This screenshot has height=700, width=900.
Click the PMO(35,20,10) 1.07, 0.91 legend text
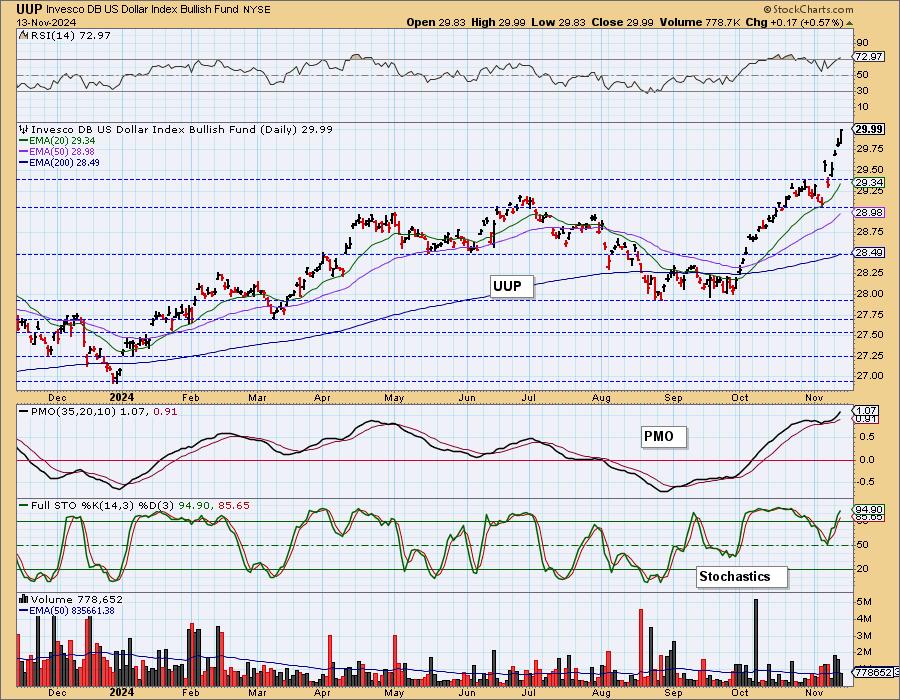[x=104, y=411]
